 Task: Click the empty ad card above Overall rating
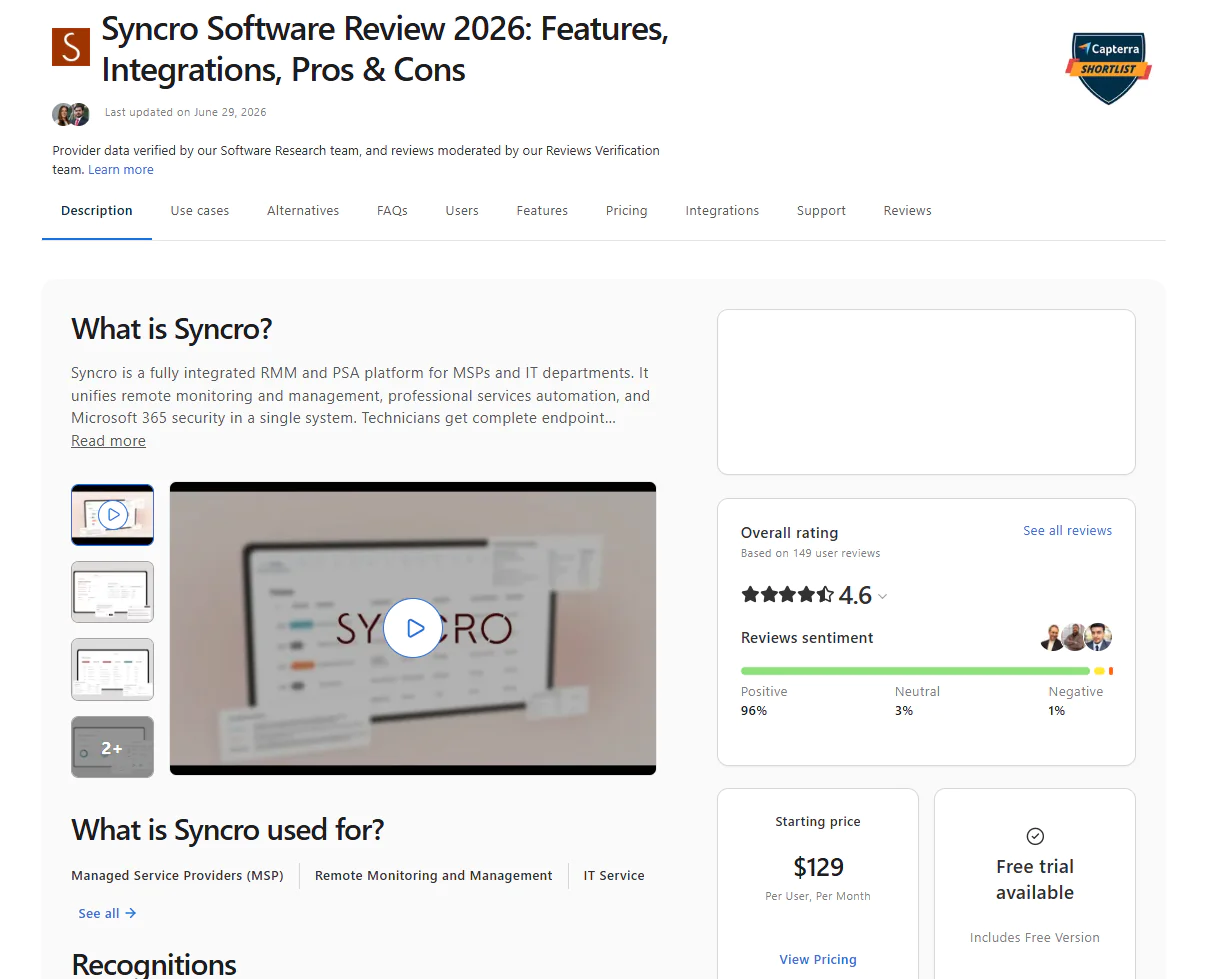tap(926, 392)
